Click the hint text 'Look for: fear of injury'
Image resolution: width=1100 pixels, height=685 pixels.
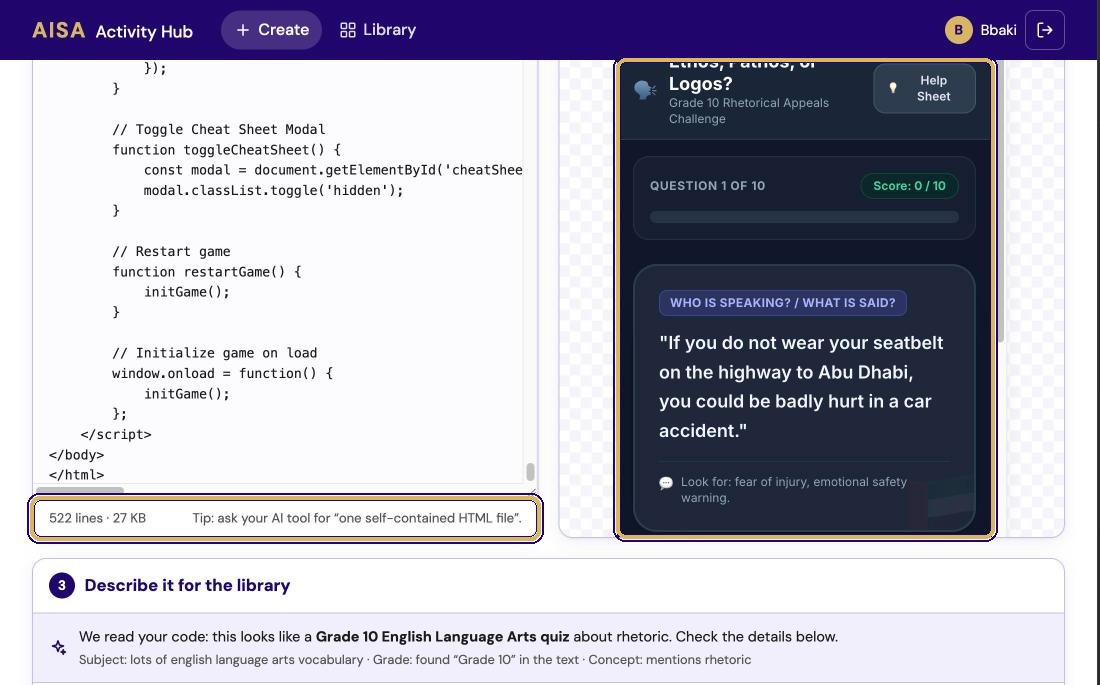coord(793,490)
